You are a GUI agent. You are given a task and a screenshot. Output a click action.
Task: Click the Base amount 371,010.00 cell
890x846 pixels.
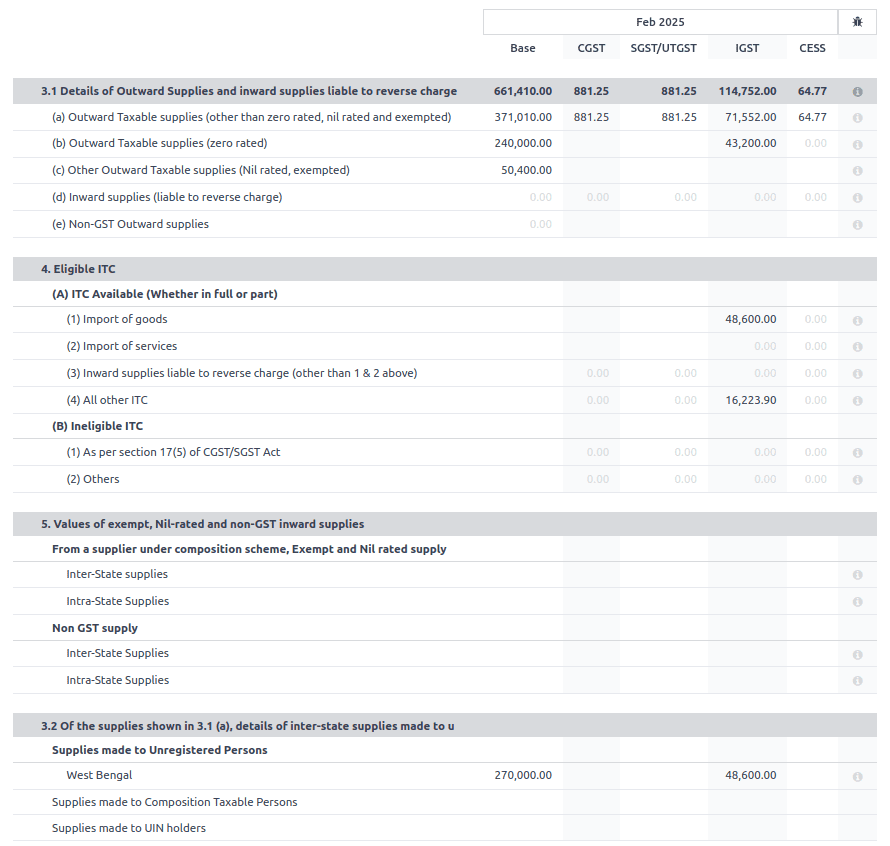pos(522,117)
